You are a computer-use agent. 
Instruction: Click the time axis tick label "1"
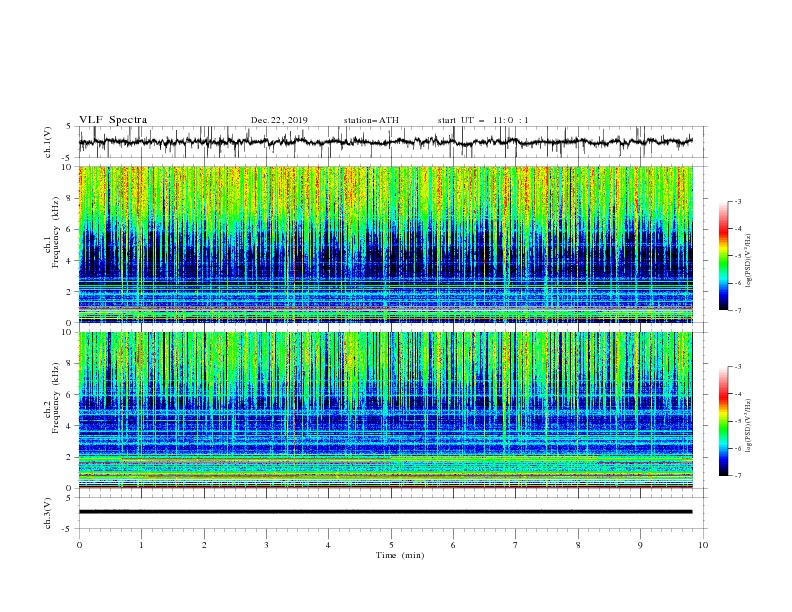[x=141, y=545]
